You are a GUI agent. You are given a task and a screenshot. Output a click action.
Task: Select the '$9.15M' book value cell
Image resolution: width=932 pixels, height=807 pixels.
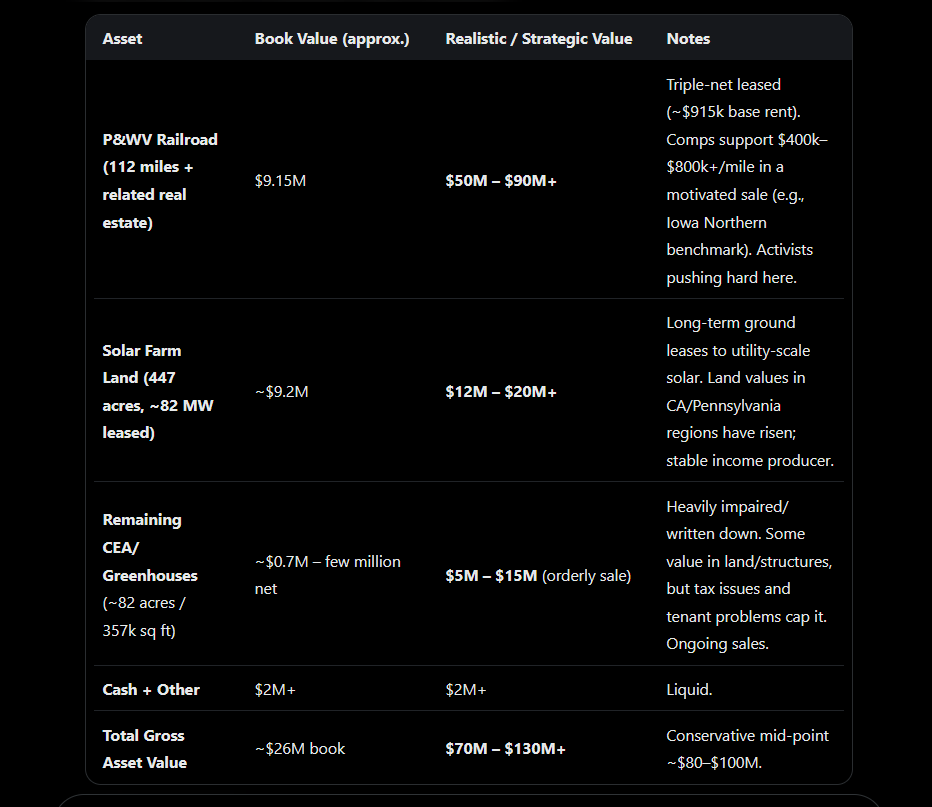(x=280, y=181)
